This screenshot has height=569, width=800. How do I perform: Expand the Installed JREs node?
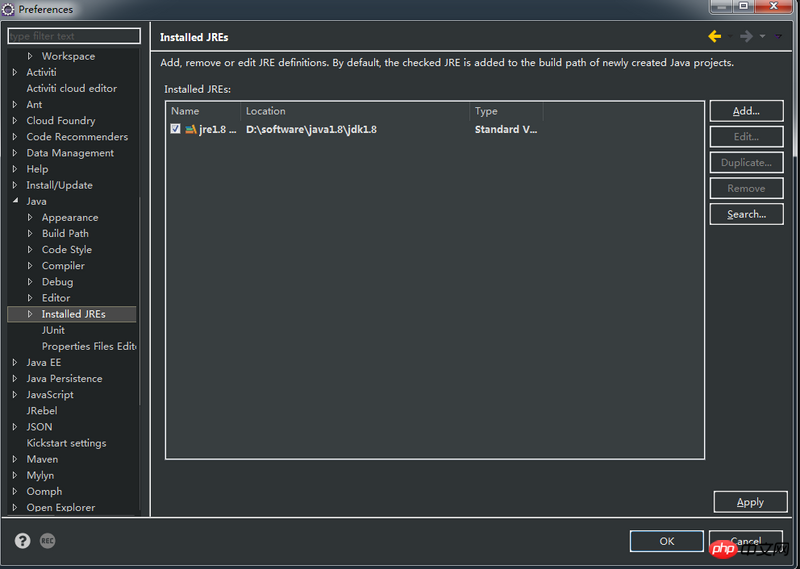[x=30, y=314]
